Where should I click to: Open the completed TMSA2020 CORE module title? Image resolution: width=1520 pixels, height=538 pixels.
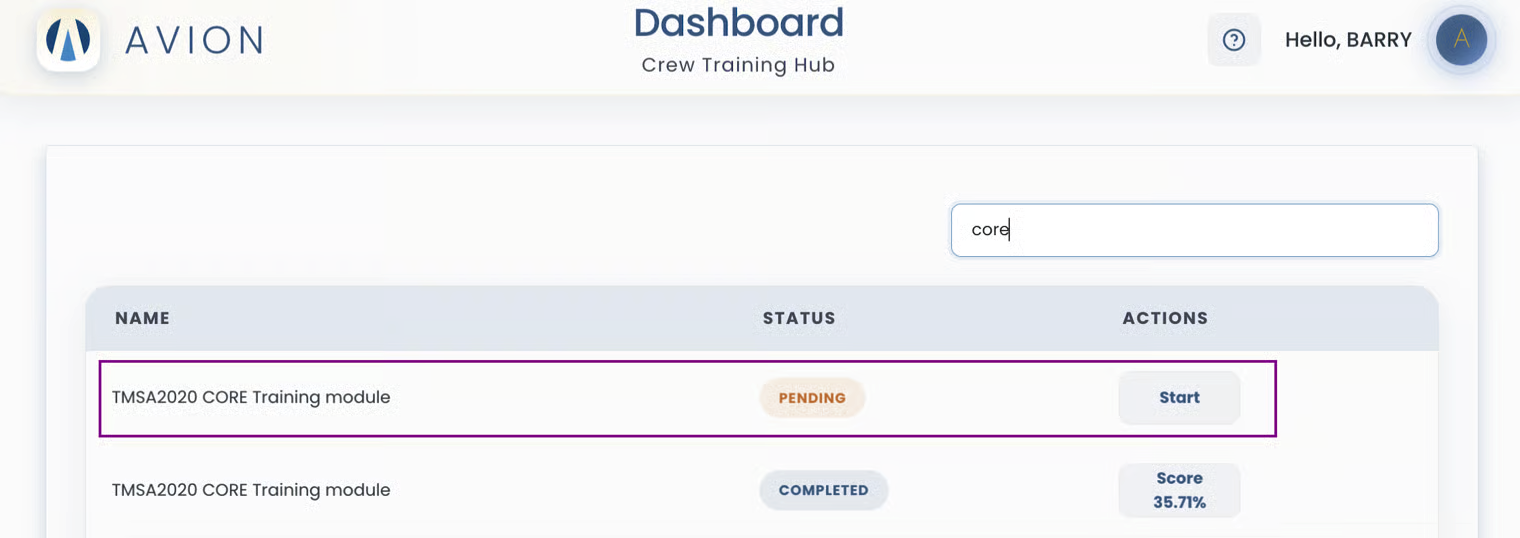pyautogui.click(x=251, y=490)
